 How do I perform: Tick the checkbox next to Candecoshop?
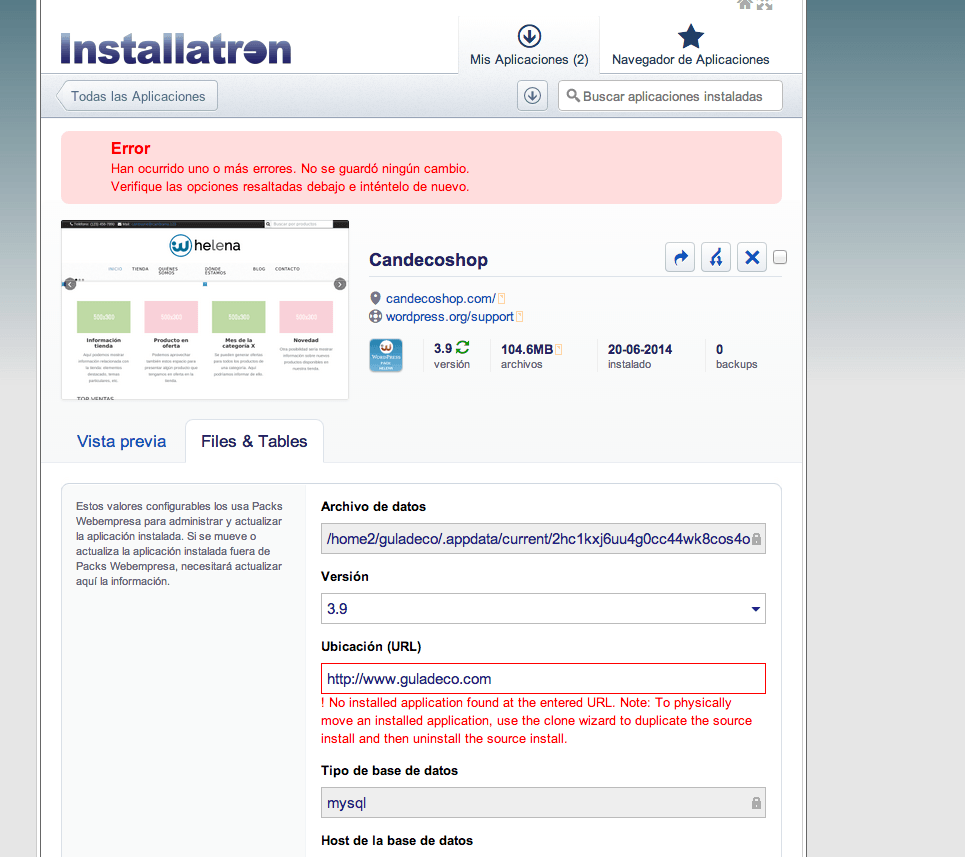click(x=780, y=257)
